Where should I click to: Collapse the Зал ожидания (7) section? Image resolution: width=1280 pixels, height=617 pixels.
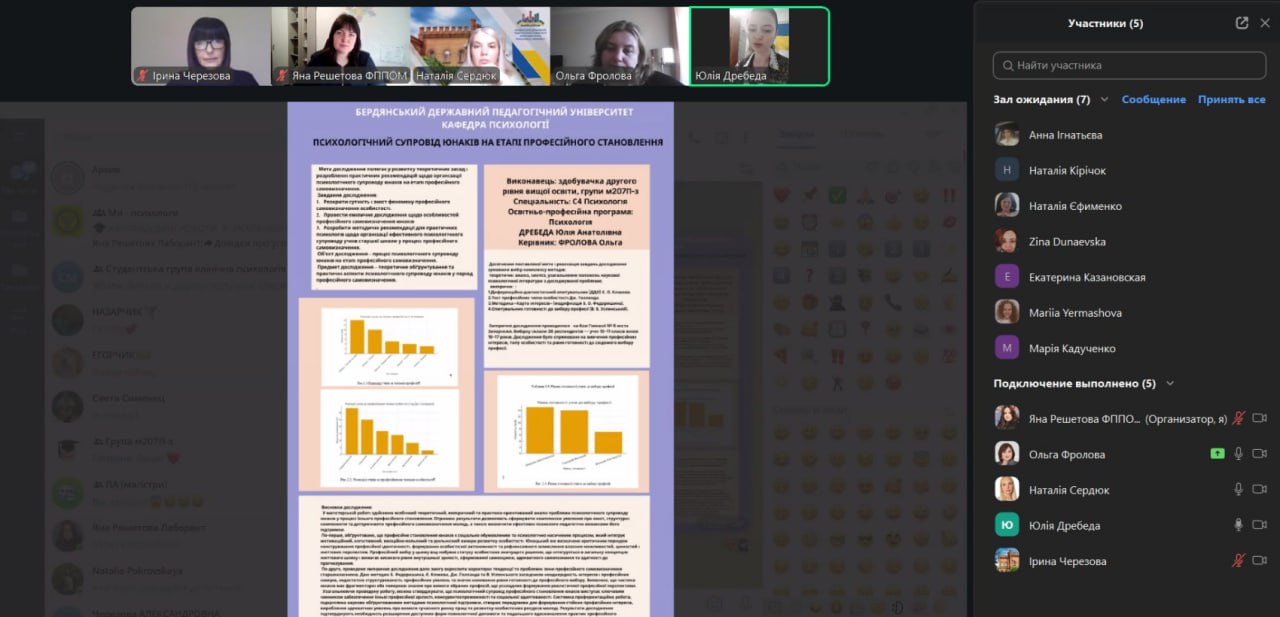pyautogui.click(x=1105, y=100)
